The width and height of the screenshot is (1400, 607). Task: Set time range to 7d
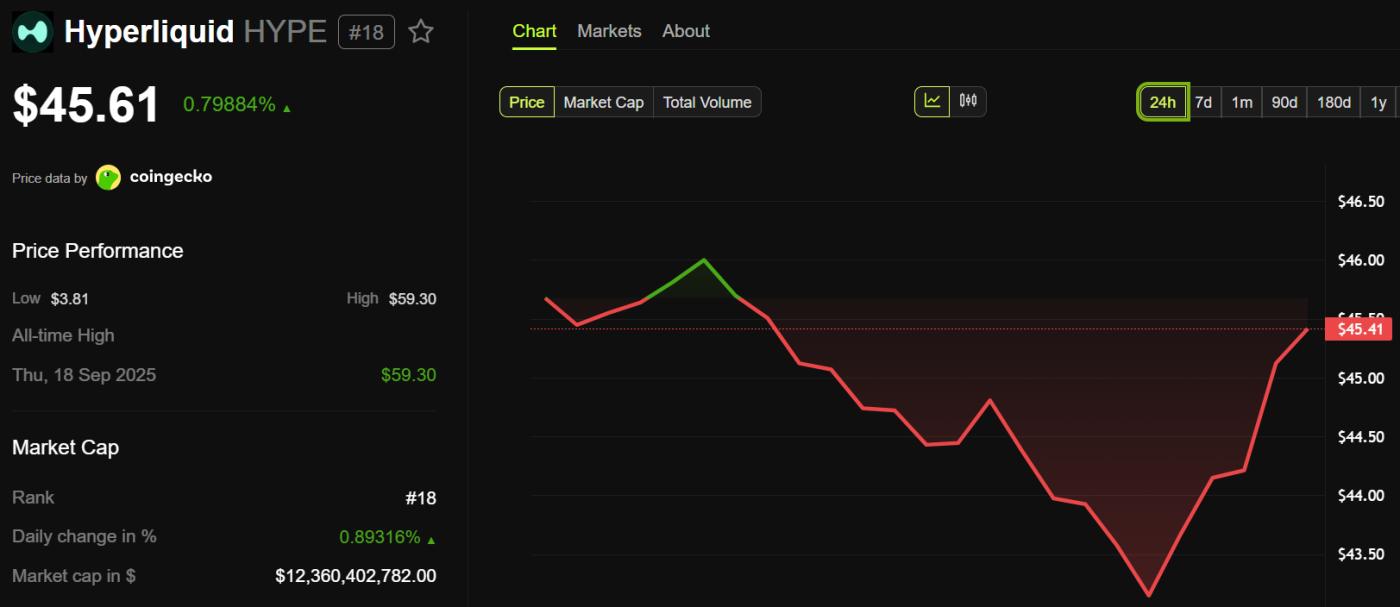point(1204,102)
